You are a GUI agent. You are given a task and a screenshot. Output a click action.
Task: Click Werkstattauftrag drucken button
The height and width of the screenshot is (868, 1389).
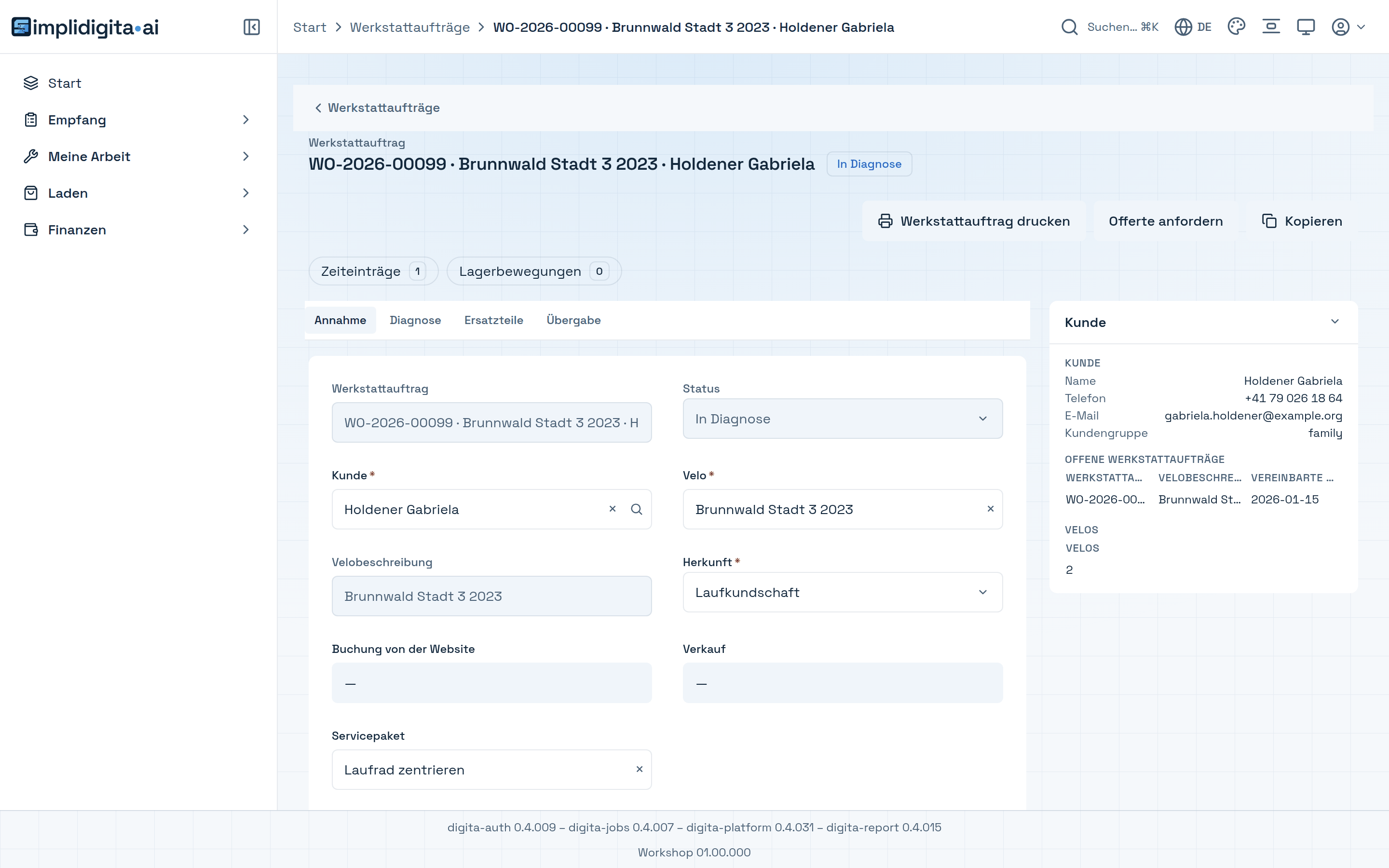coord(974,221)
